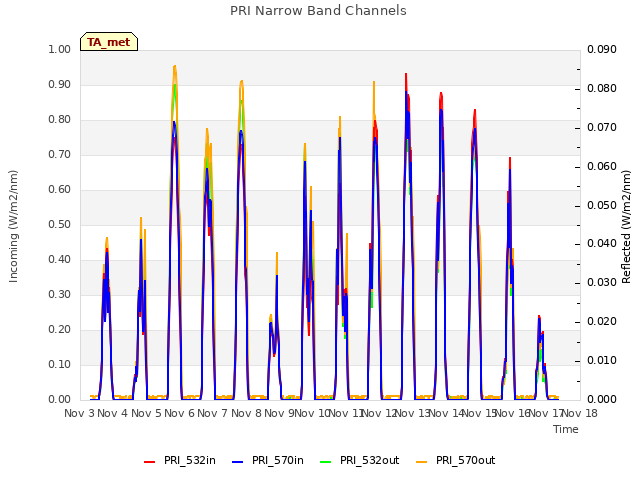Click the Reflected (W/m2/nm) axis label
640x480 pixels.
[x=626, y=227]
